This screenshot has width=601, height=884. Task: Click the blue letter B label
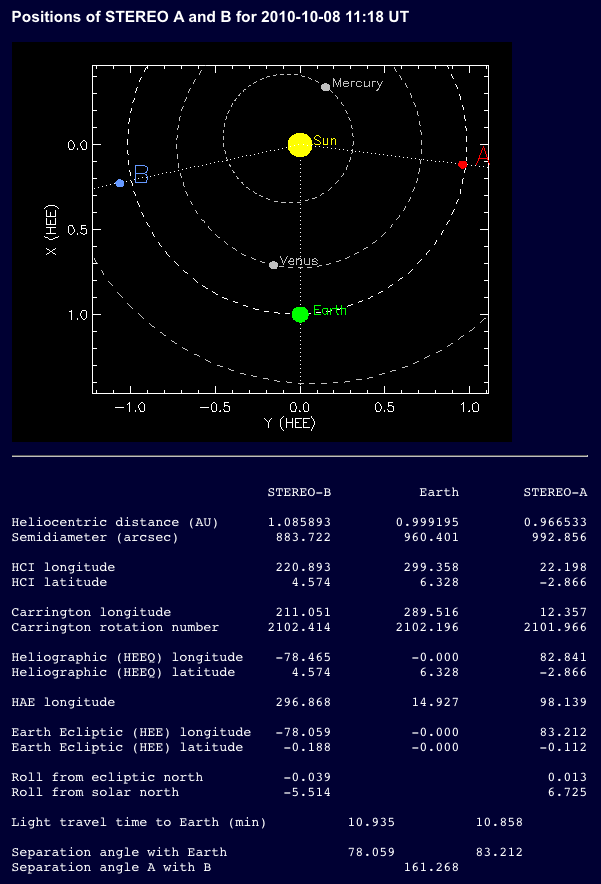pos(141,174)
